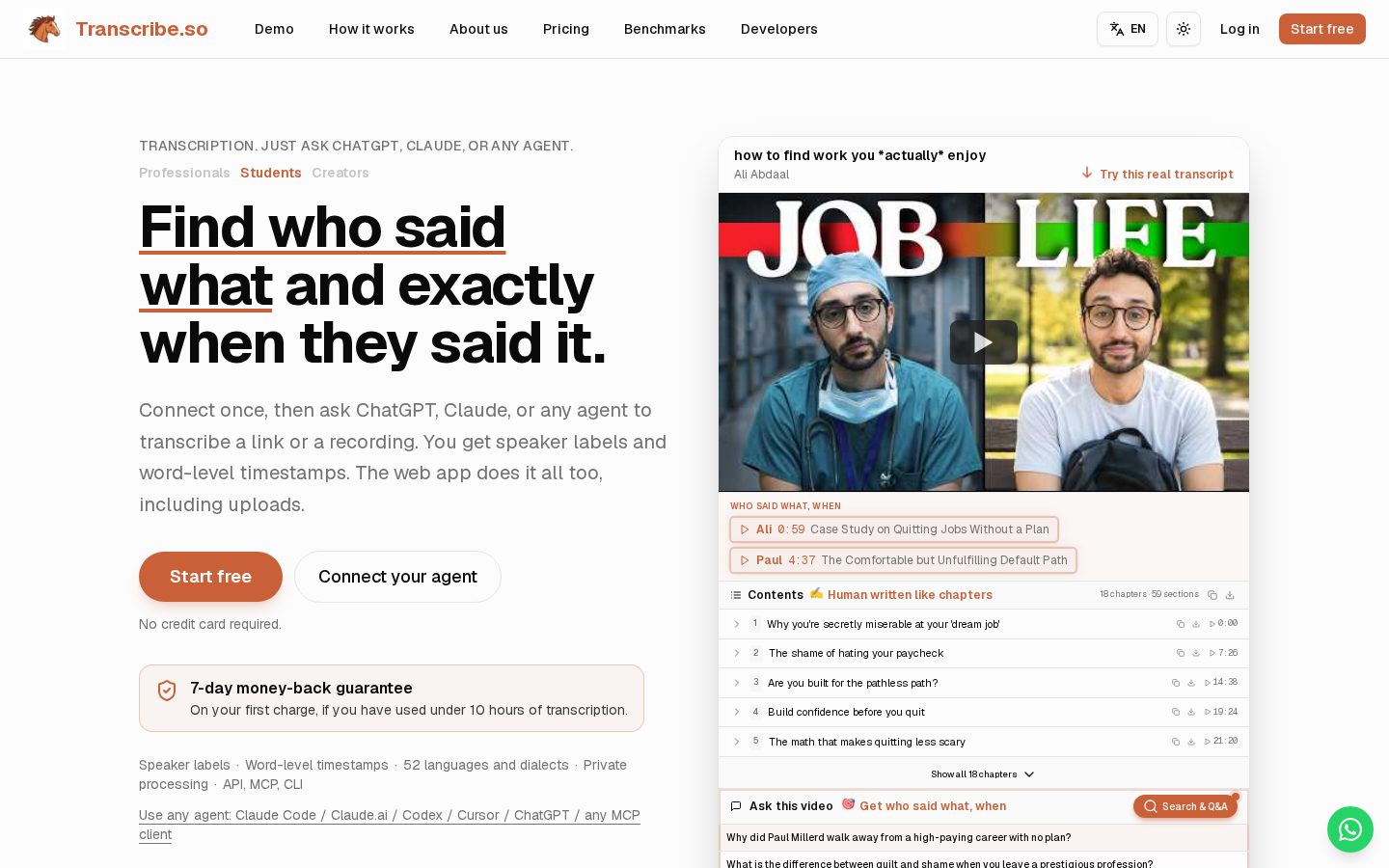Screen dimensions: 1389x868
Task: Open the EN language selector
Action: (1127, 29)
